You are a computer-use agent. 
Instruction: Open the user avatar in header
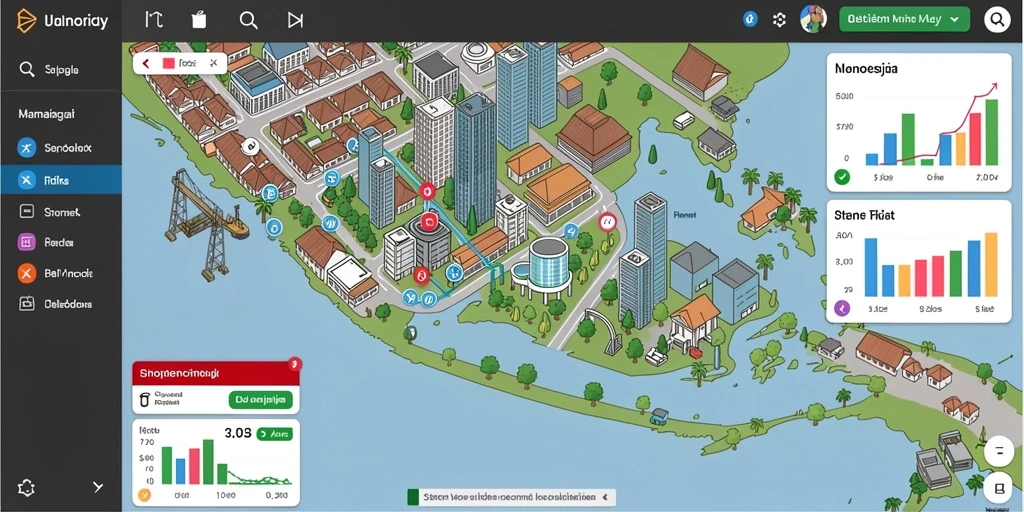(813, 20)
